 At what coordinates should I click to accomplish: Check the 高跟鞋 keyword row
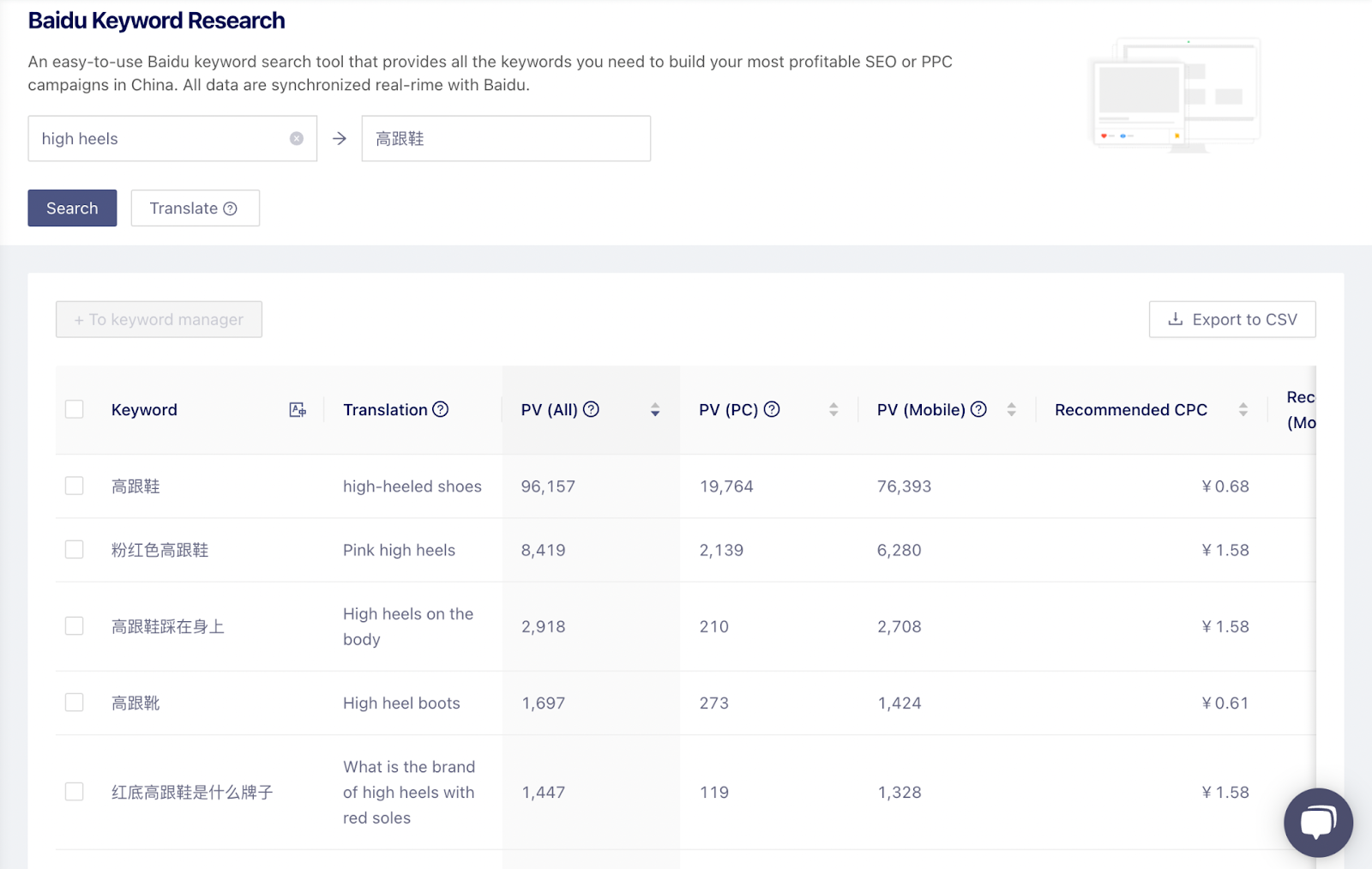tap(75, 486)
